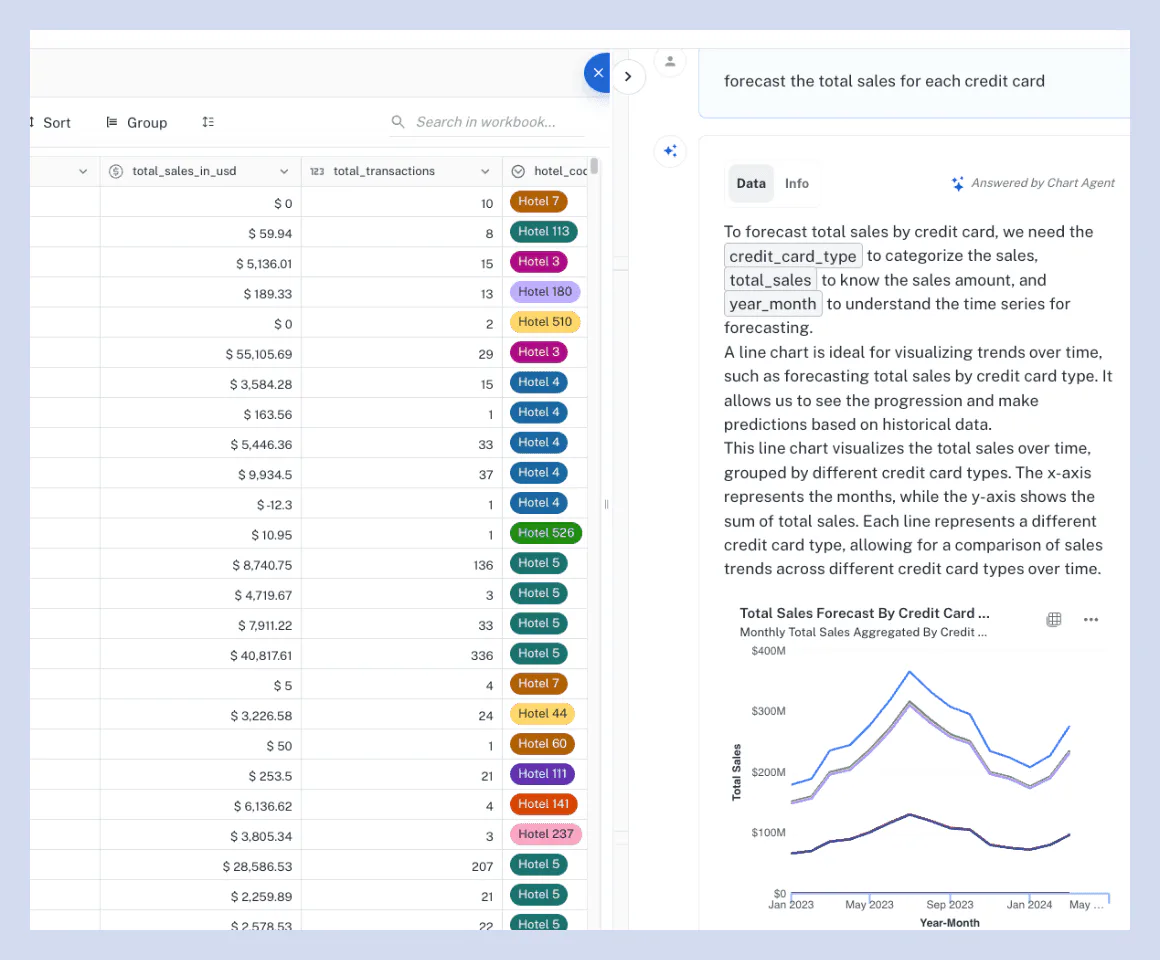Click the Chart Agent sparkle icon
The height and width of the screenshot is (960, 1160).
point(958,183)
